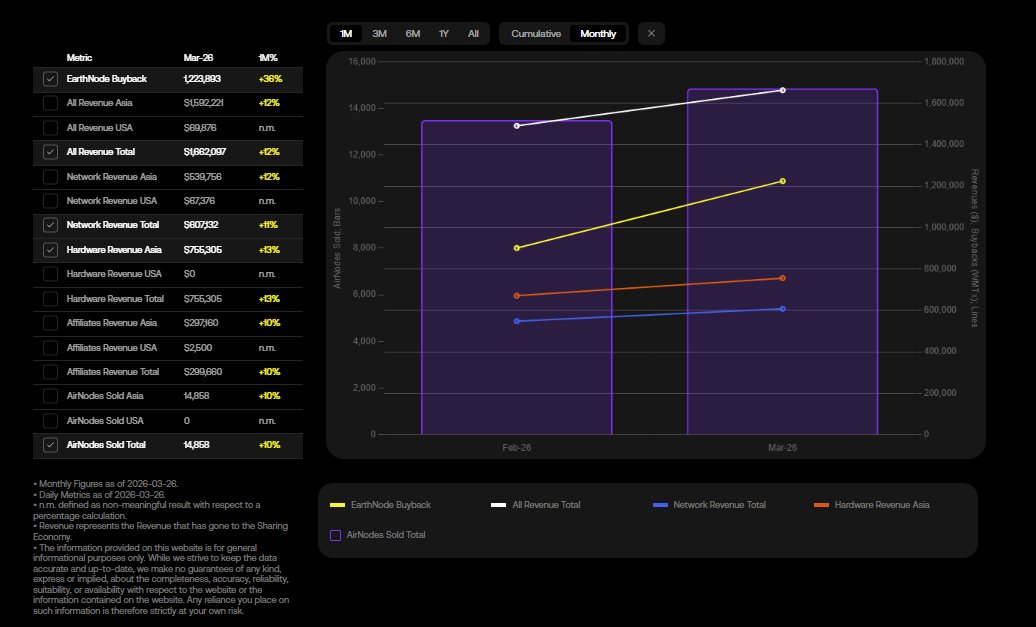Enable the AirNodes Sold Asia checkbox
This screenshot has width=1036, height=627.
(x=50, y=396)
